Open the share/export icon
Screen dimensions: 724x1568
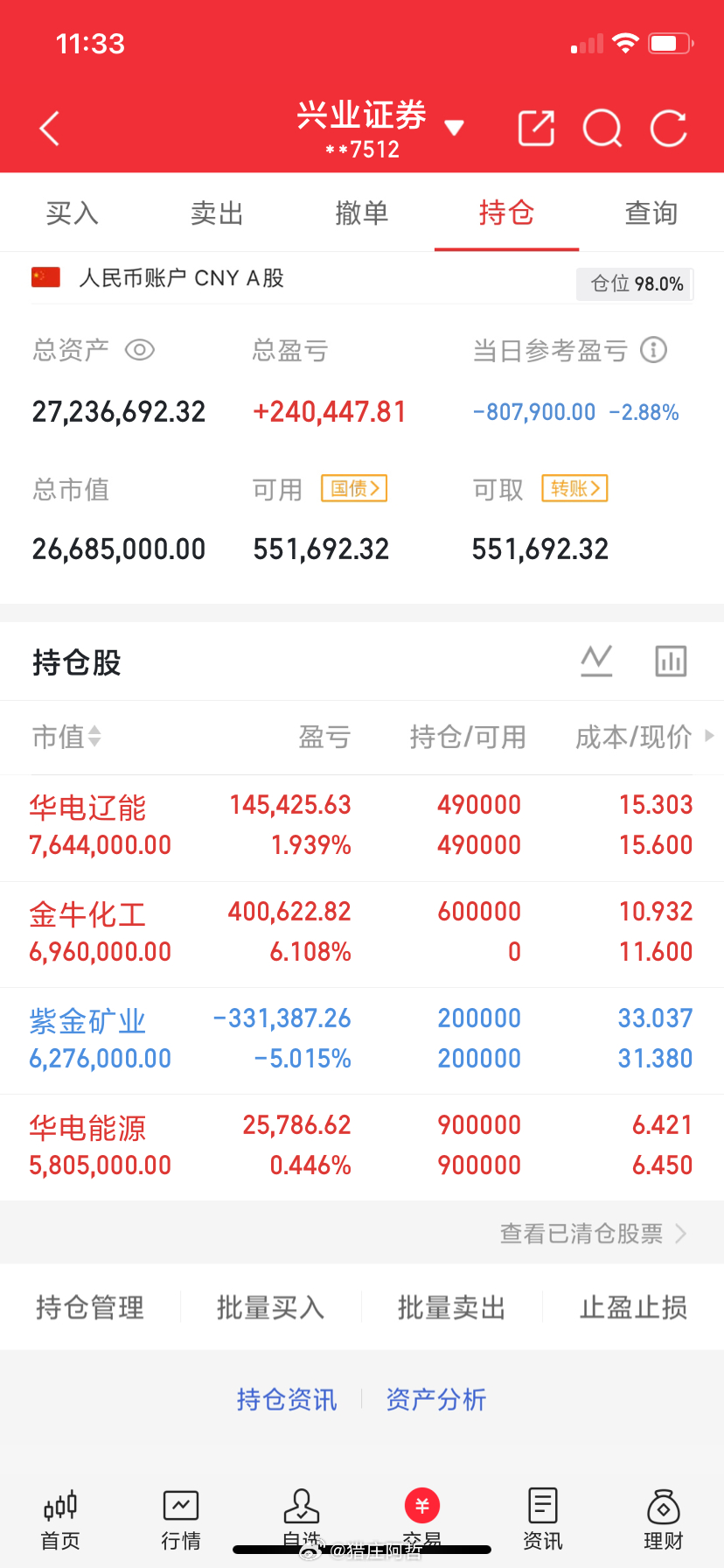(537, 129)
